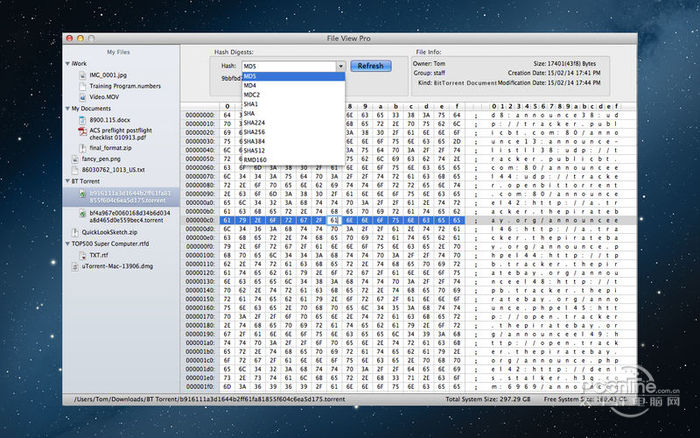Open the Video.MOV file icon
The width and height of the screenshot is (700, 438).
[x=80, y=96]
